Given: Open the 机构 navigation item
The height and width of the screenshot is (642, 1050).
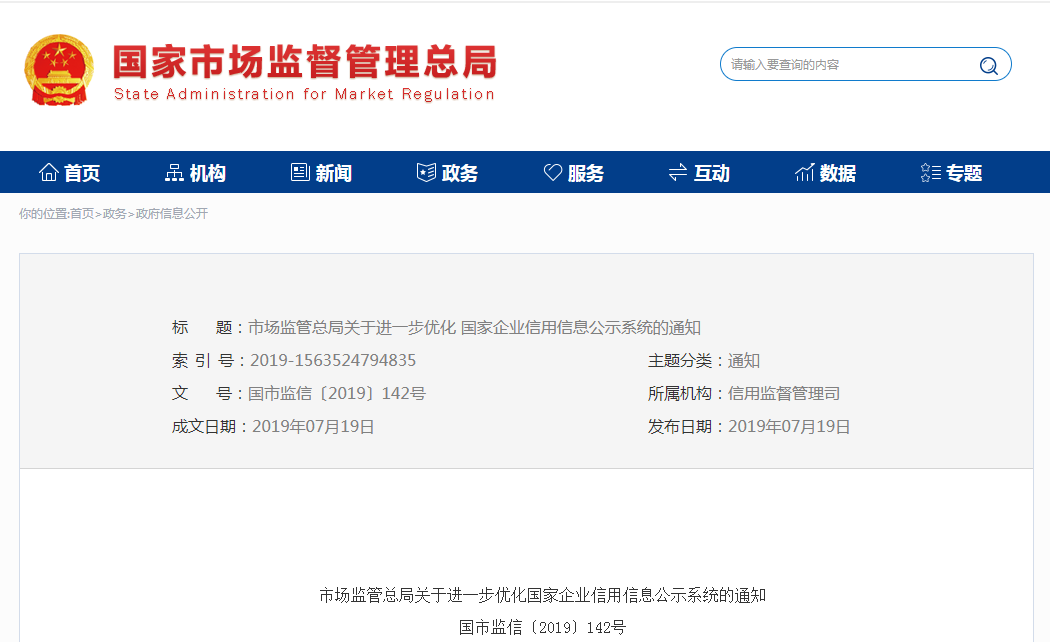Looking at the screenshot, I should coord(195,173).
